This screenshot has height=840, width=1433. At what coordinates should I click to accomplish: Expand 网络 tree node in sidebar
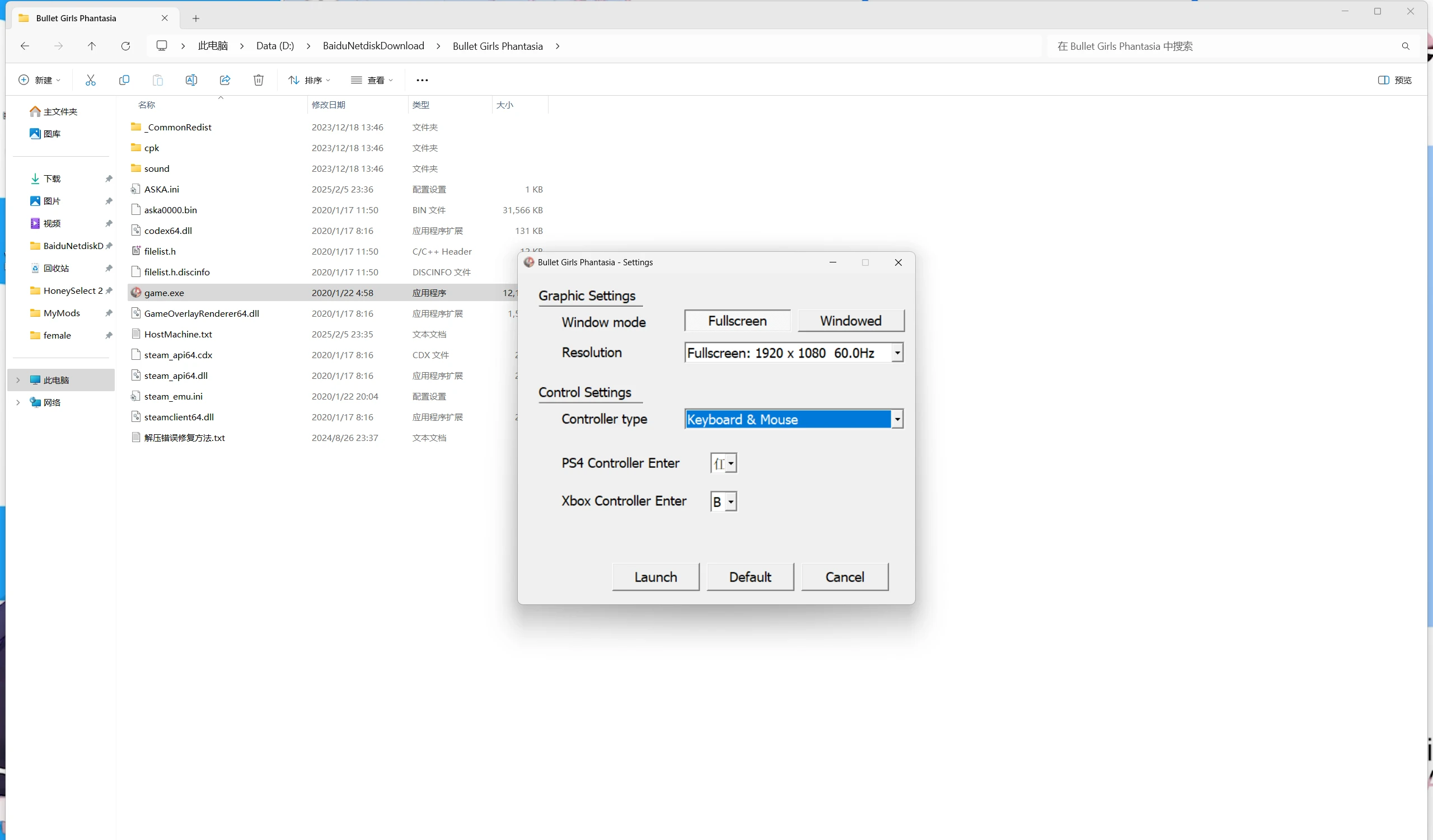coord(17,402)
